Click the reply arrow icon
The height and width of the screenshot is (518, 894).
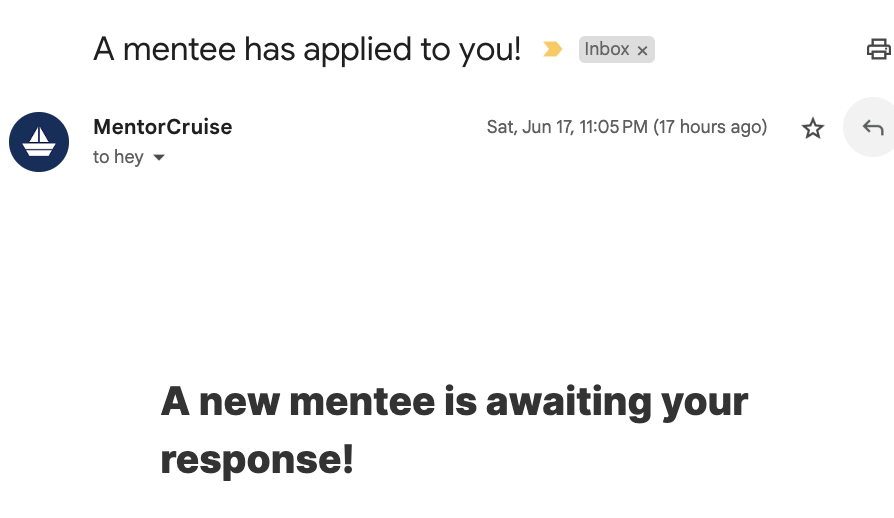872,127
